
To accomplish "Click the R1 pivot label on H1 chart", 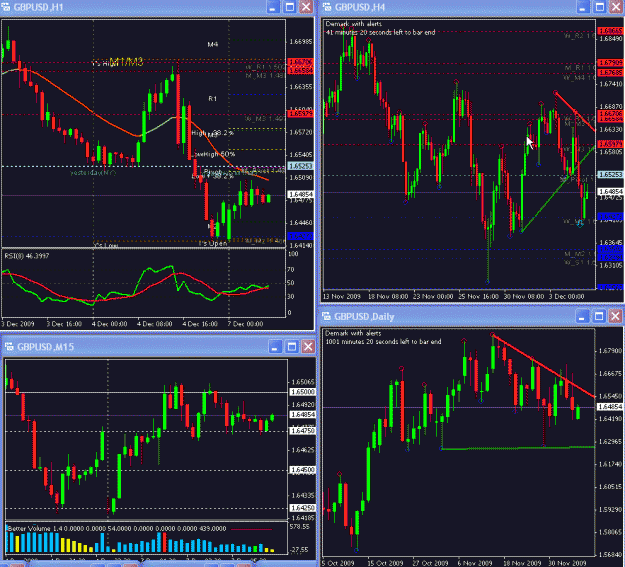I will (x=212, y=98).
